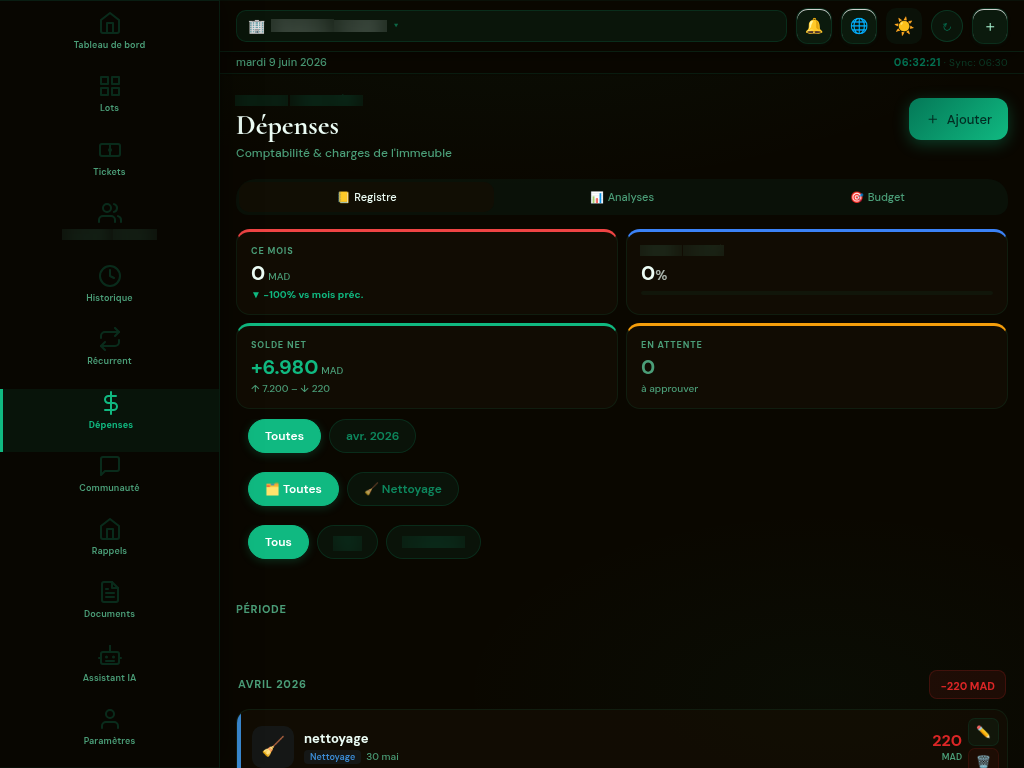Click the 0% budget progress bar
Screen dimensions: 1024x768
point(816,293)
